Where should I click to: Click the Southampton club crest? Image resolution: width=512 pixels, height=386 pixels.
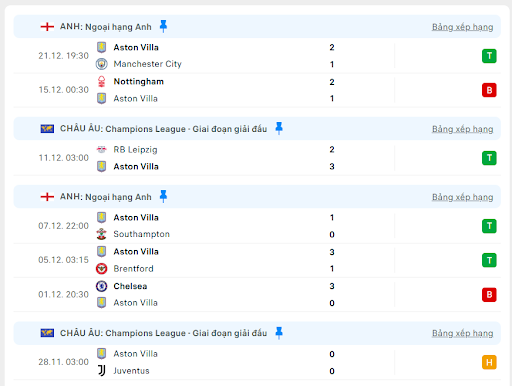(102, 234)
